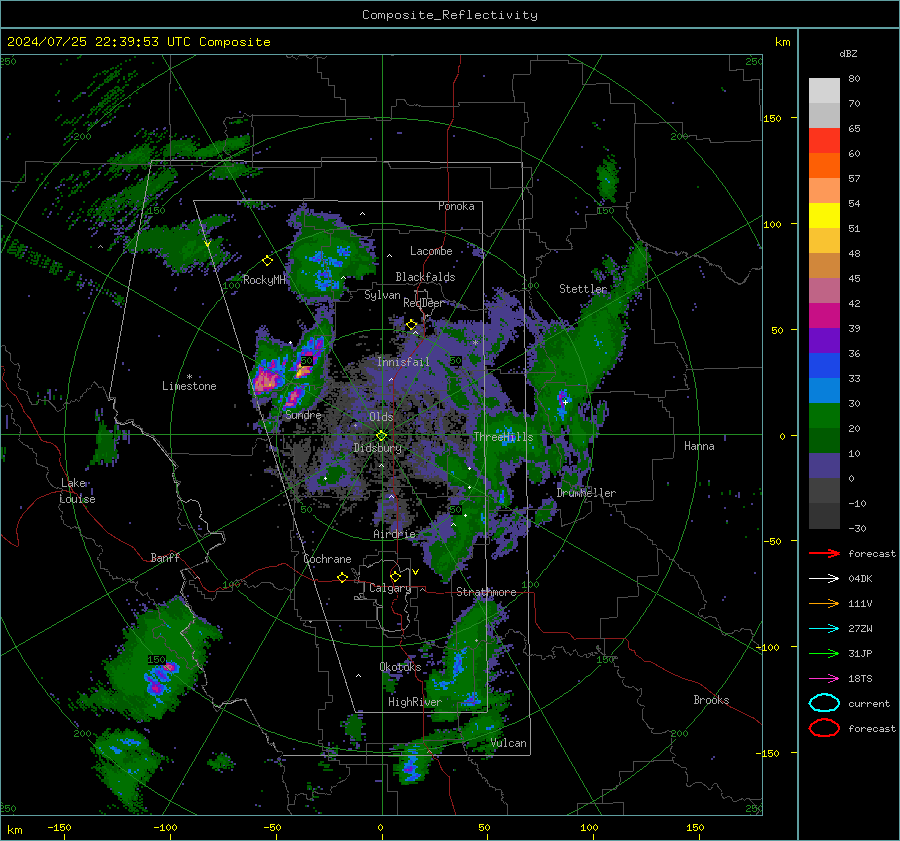
Task: Click the storm echo south of Vulcan
Action: [412, 766]
